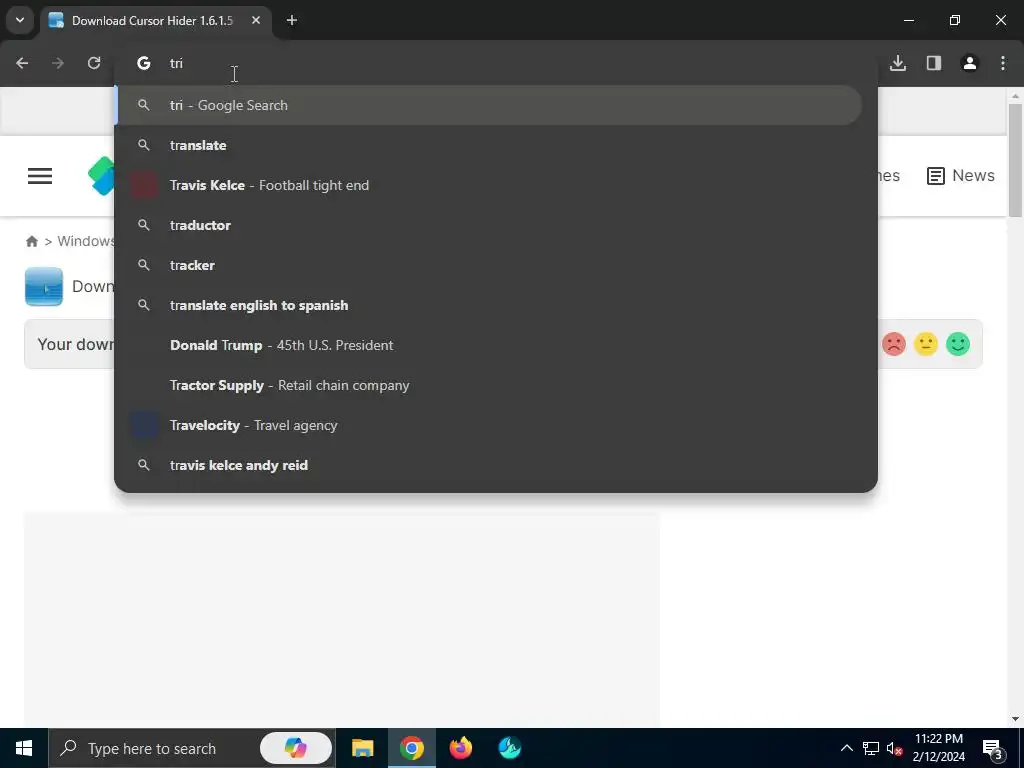Viewport: 1024px width, 768px height.
Task: Choose the Travelocity suggestion
Action: 488,425
